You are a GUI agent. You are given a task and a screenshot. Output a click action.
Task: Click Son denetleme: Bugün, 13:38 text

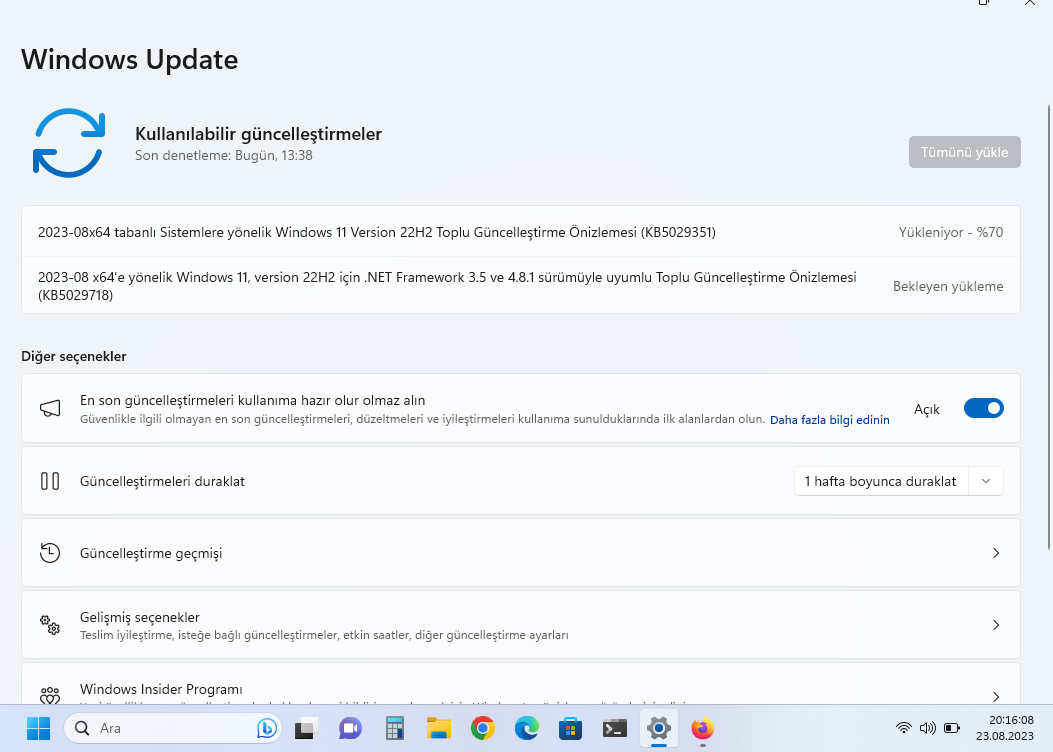(x=224, y=155)
